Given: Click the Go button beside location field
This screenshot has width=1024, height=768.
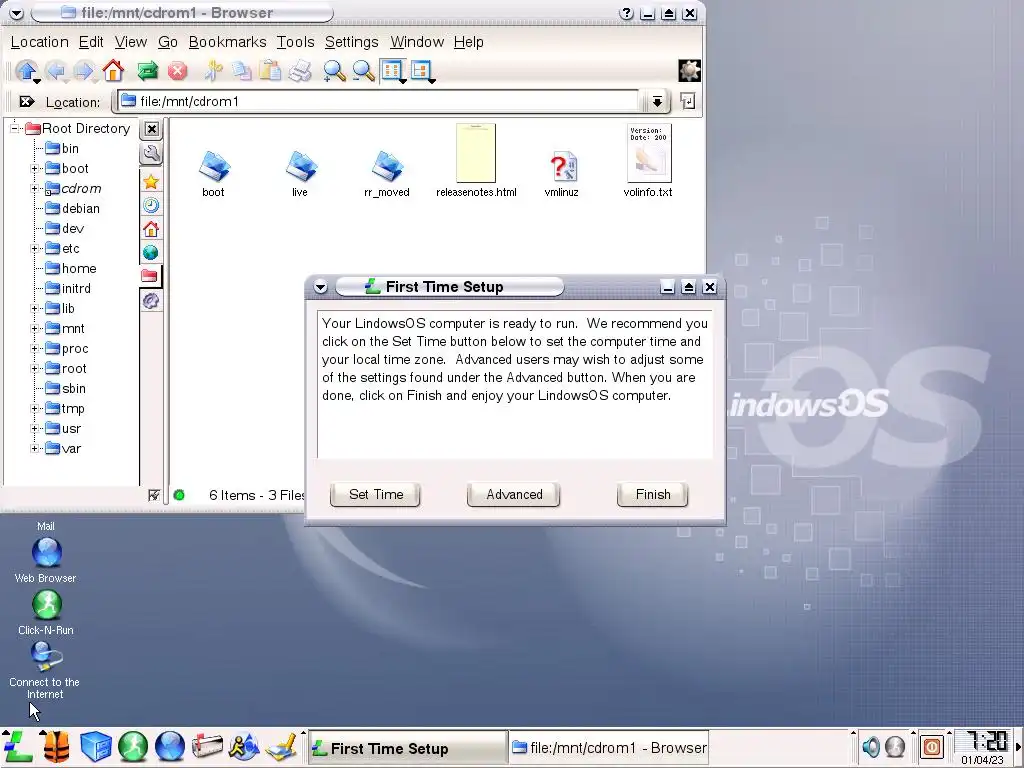Looking at the screenshot, I should point(688,101).
